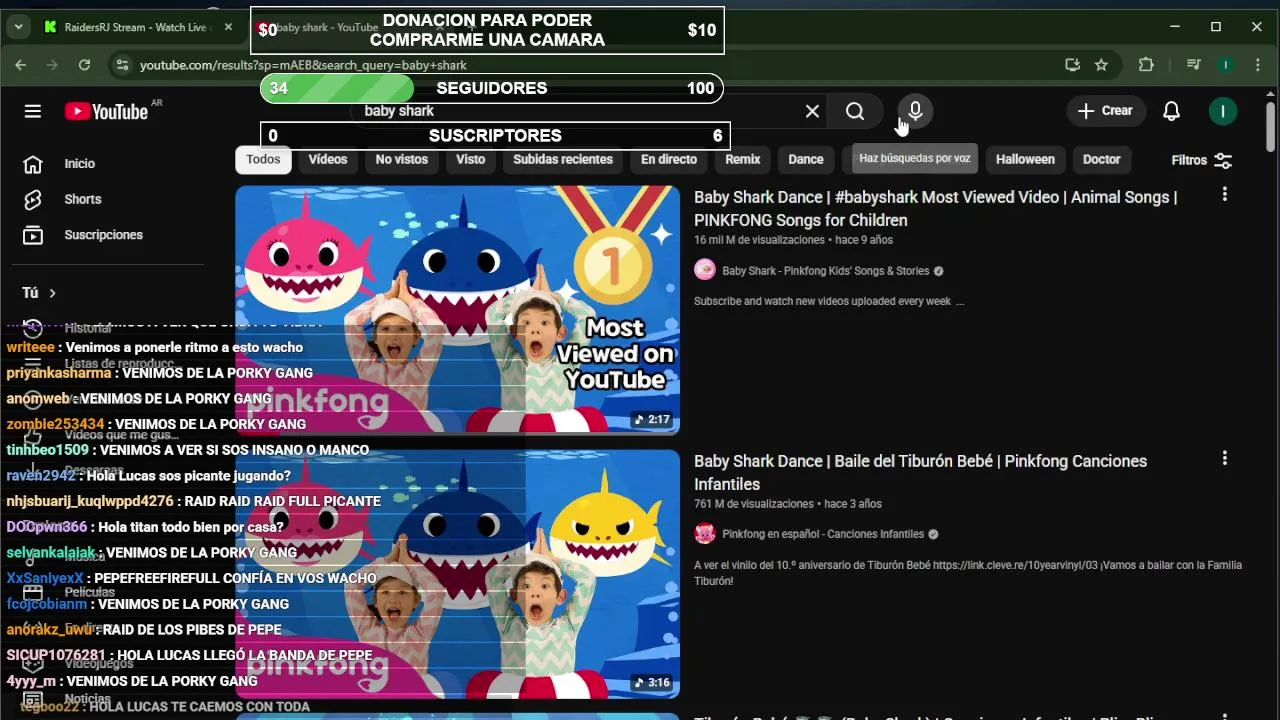Open title Baby Shark Dance Baile del Tiburón Bebé
1280x720 pixels.
tap(920, 472)
